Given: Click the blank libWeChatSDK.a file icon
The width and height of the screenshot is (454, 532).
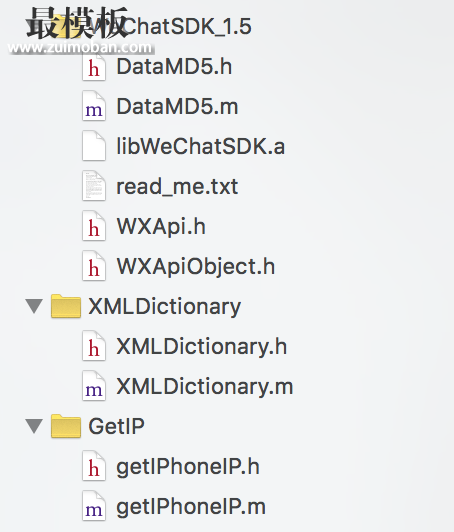Looking at the screenshot, I should pos(94,146).
